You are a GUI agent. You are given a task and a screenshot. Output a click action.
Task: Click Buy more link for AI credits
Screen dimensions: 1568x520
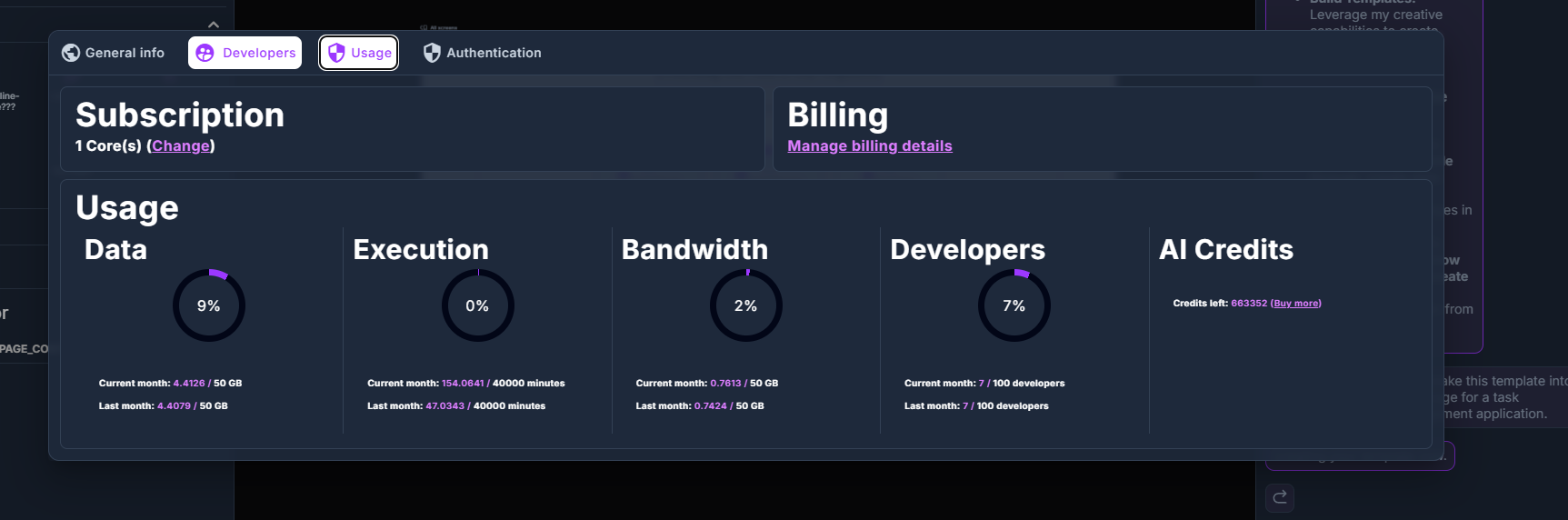1295,304
